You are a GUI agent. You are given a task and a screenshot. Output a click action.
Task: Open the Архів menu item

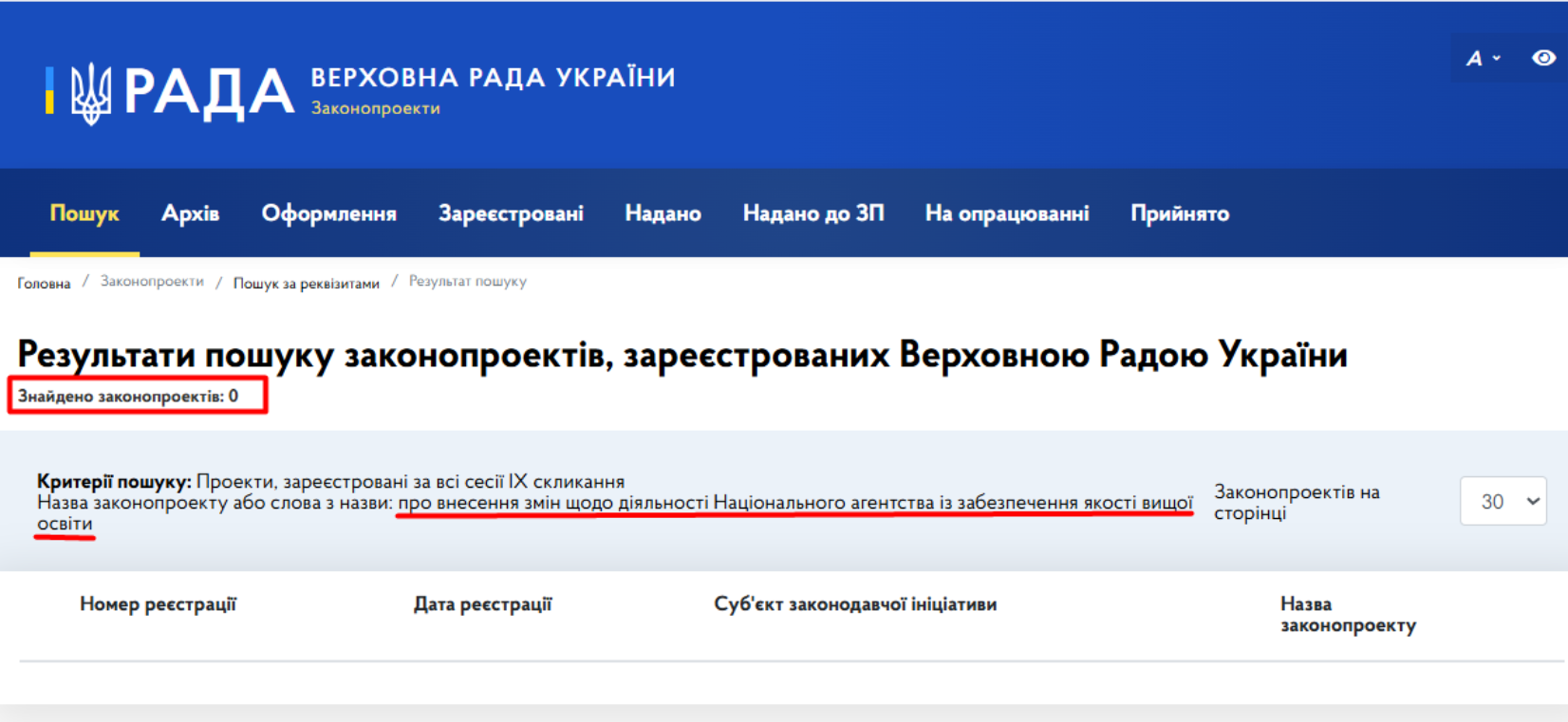[x=191, y=213]
